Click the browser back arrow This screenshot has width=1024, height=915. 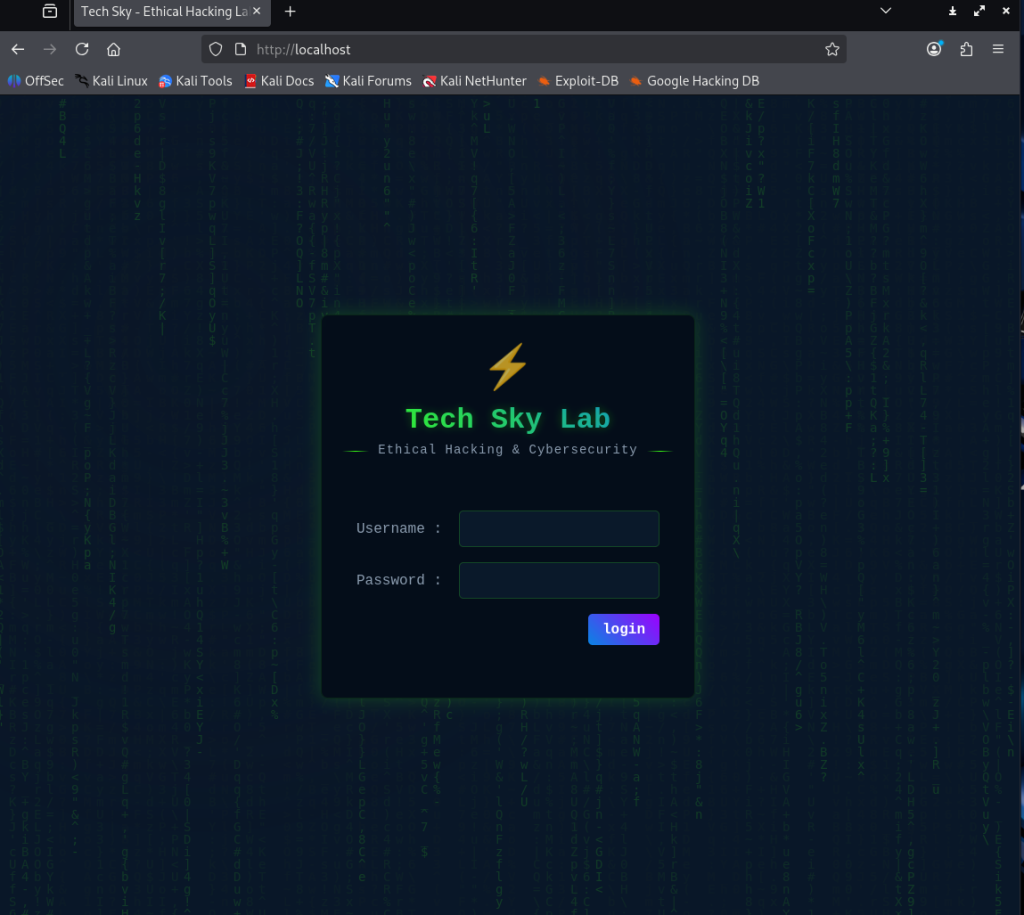click(18, 49)
